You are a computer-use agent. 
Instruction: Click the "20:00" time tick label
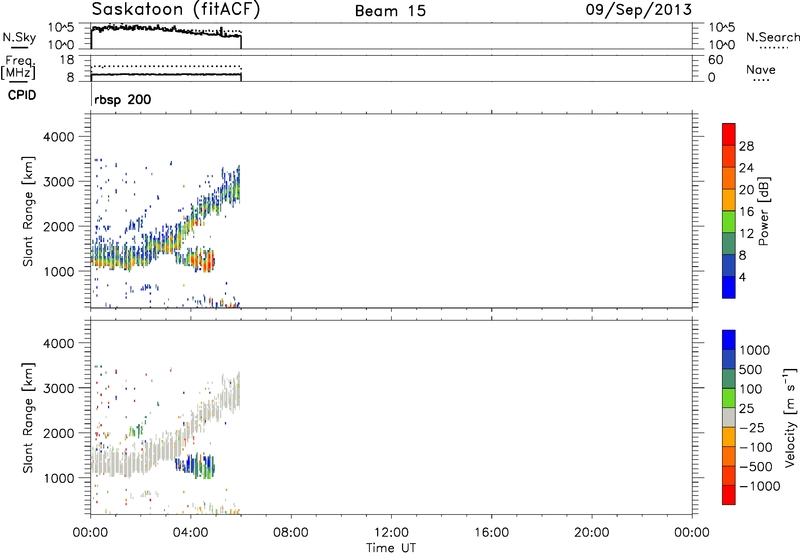click(x=592, y=533)
